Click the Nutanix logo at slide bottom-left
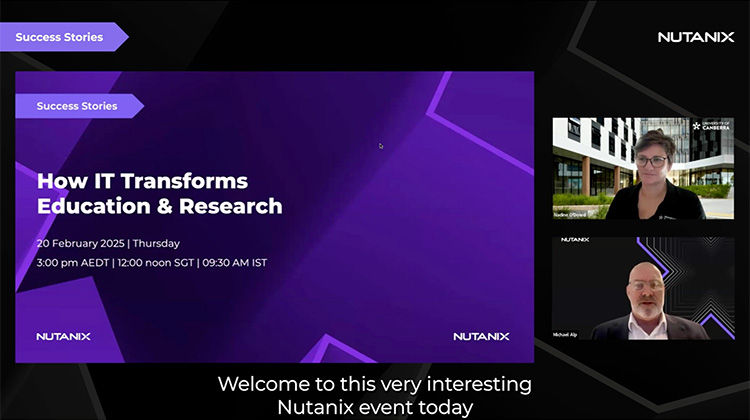 pyautogui.click(x=64, y=337)
